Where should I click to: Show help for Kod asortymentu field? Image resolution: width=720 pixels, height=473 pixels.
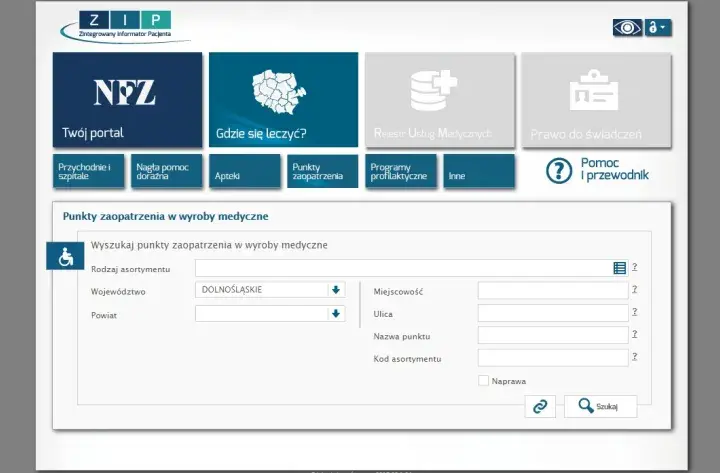point(635,356)
